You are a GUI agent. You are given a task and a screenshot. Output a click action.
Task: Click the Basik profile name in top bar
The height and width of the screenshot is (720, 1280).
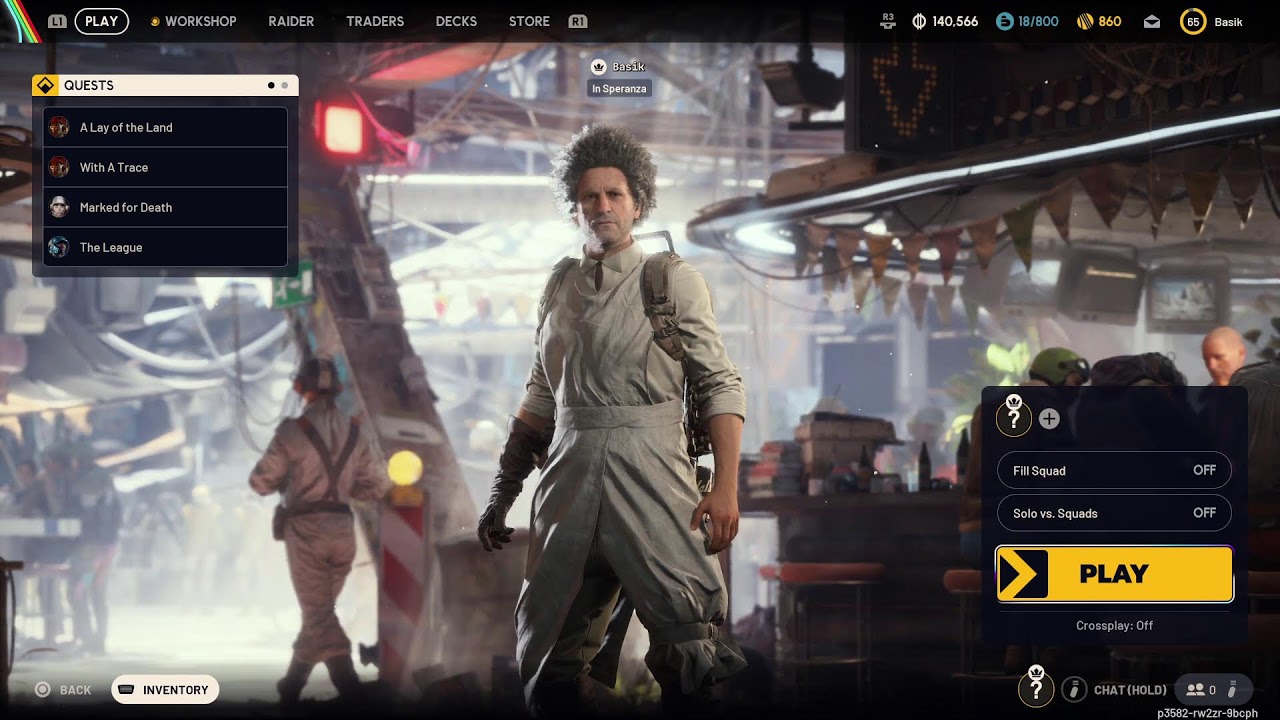coord(1228,21)
